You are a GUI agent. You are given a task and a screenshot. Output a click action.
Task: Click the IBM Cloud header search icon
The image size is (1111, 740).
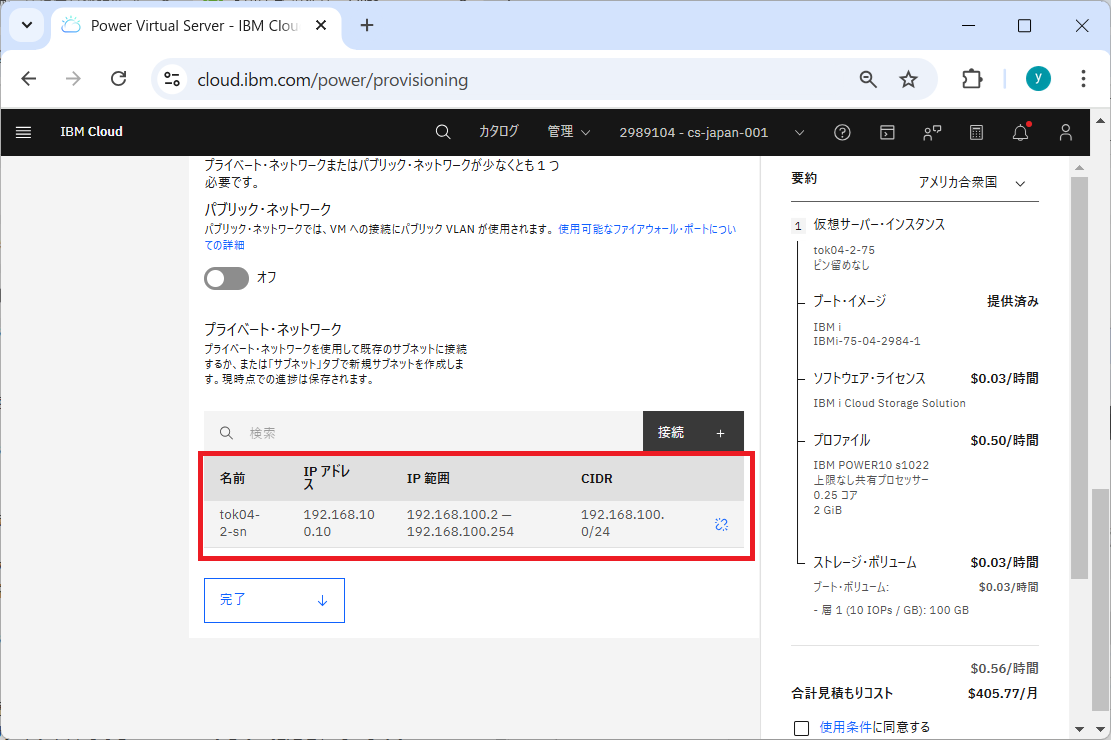443,133
